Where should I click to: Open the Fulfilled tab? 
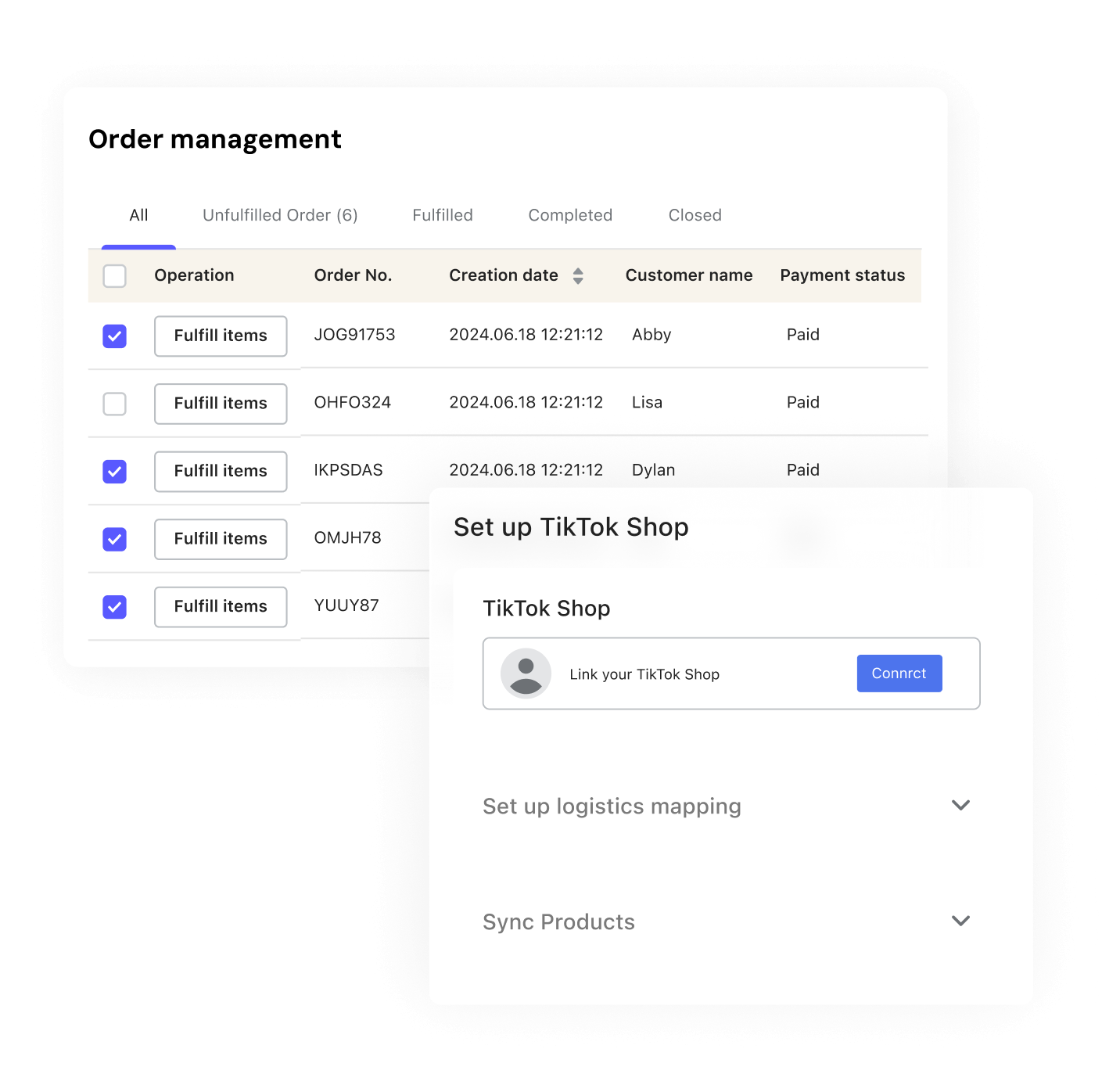443,215
